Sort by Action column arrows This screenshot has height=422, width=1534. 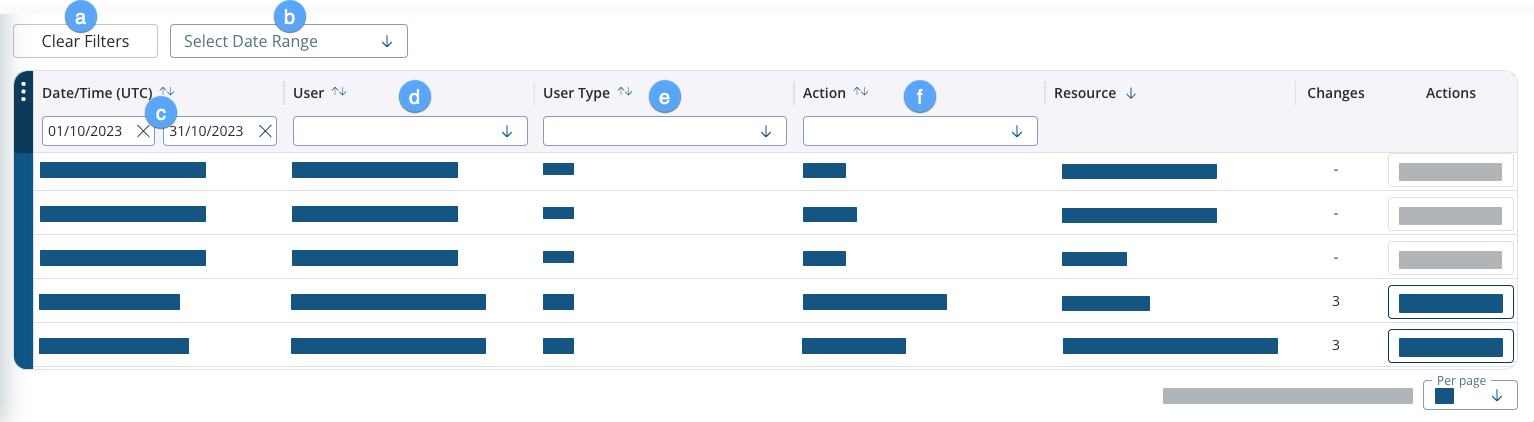[x=861, y=92]
